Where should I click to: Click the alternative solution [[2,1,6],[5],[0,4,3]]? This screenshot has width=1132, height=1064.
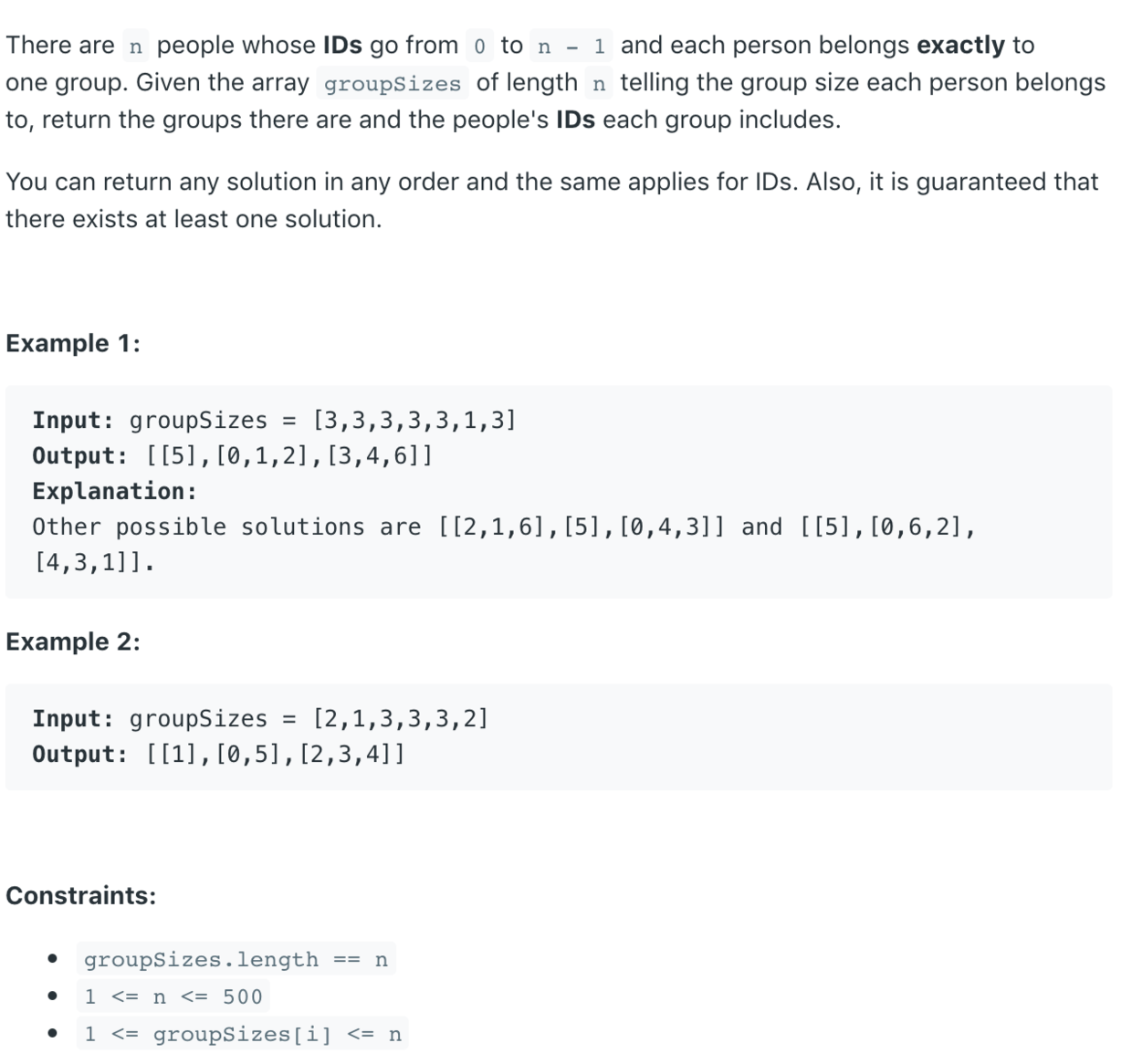(582, 527)
